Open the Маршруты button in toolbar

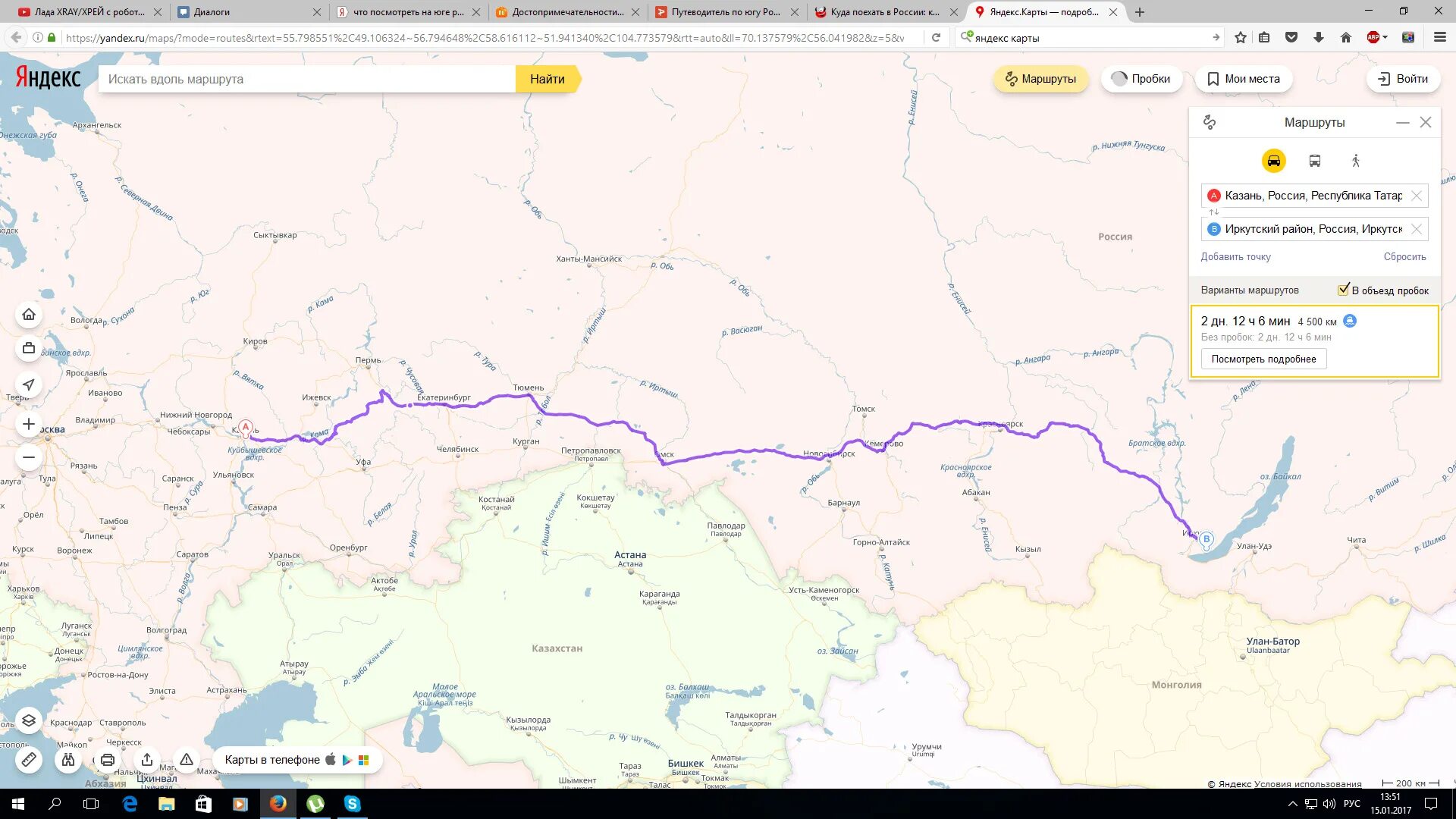pyautogui.click(x=1040, y=79)
